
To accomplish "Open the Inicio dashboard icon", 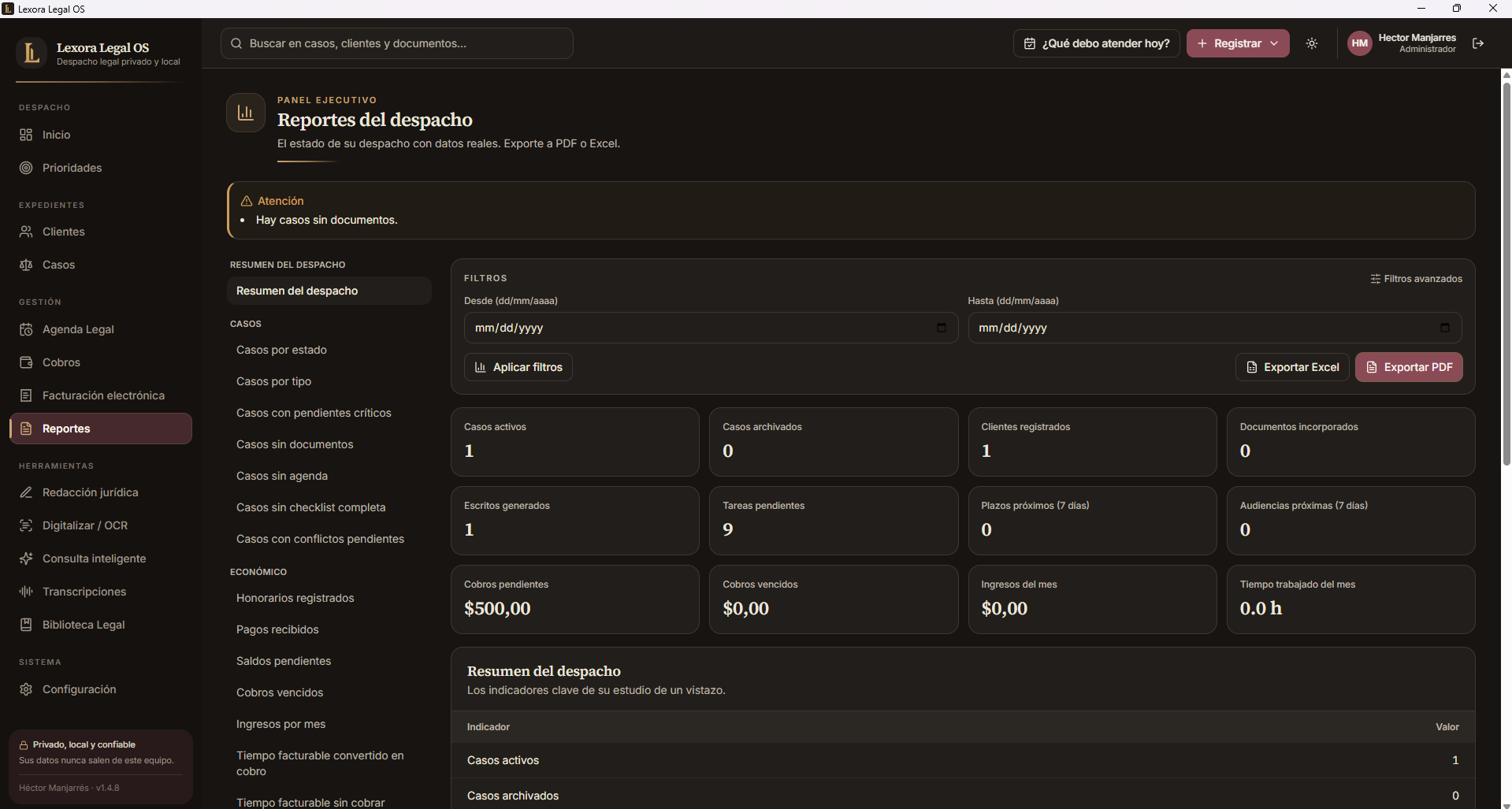I will pos(26,135).
